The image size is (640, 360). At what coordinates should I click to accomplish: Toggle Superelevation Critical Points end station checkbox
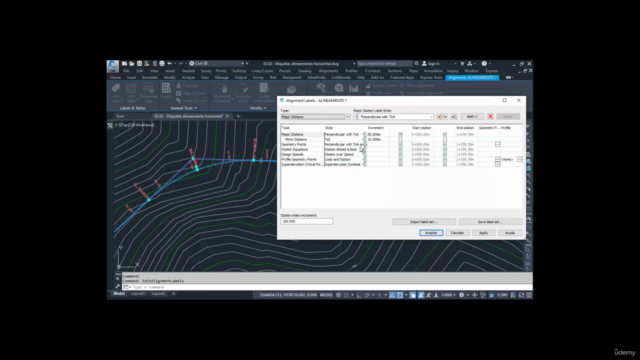coord(445,164)
